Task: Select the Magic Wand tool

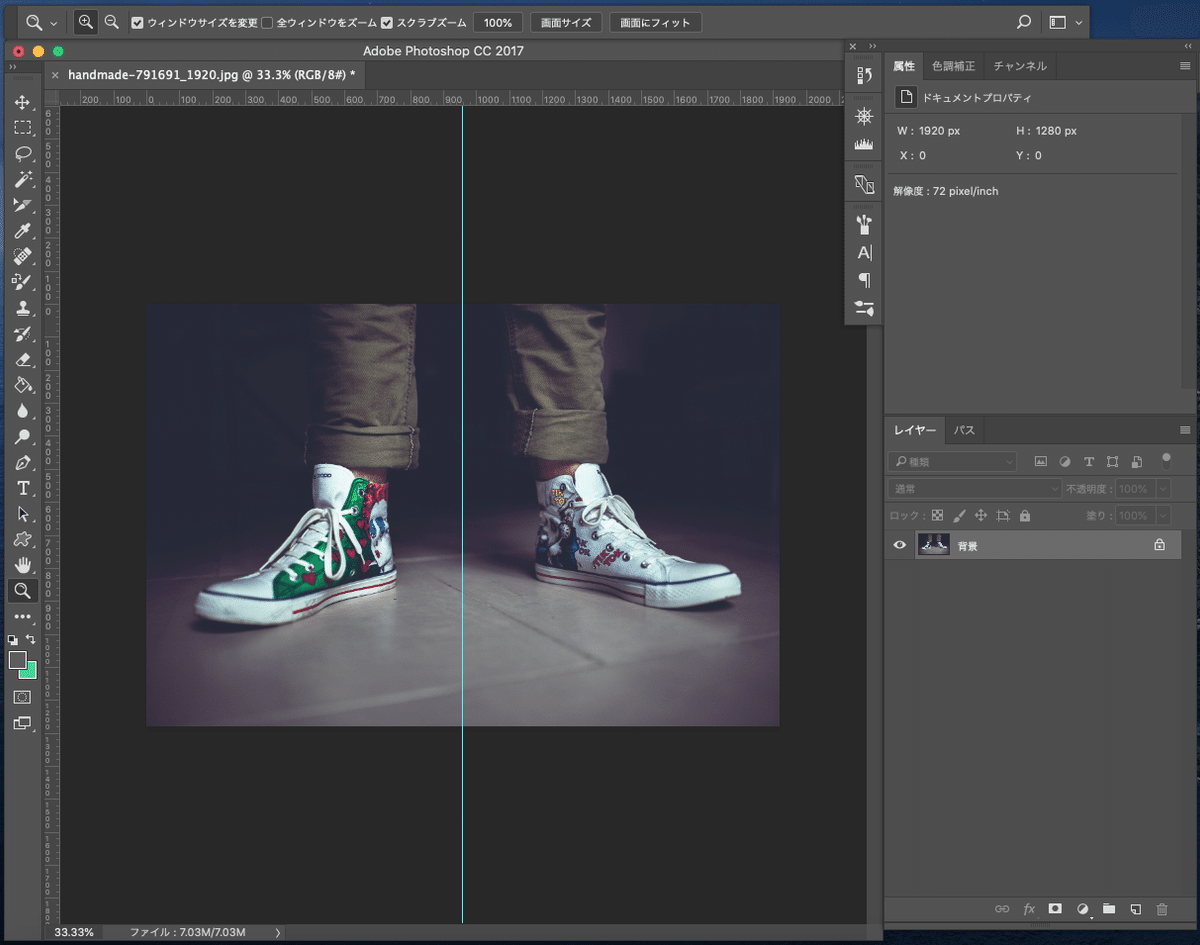Action: pyautogui.click(x=22, y=179)
